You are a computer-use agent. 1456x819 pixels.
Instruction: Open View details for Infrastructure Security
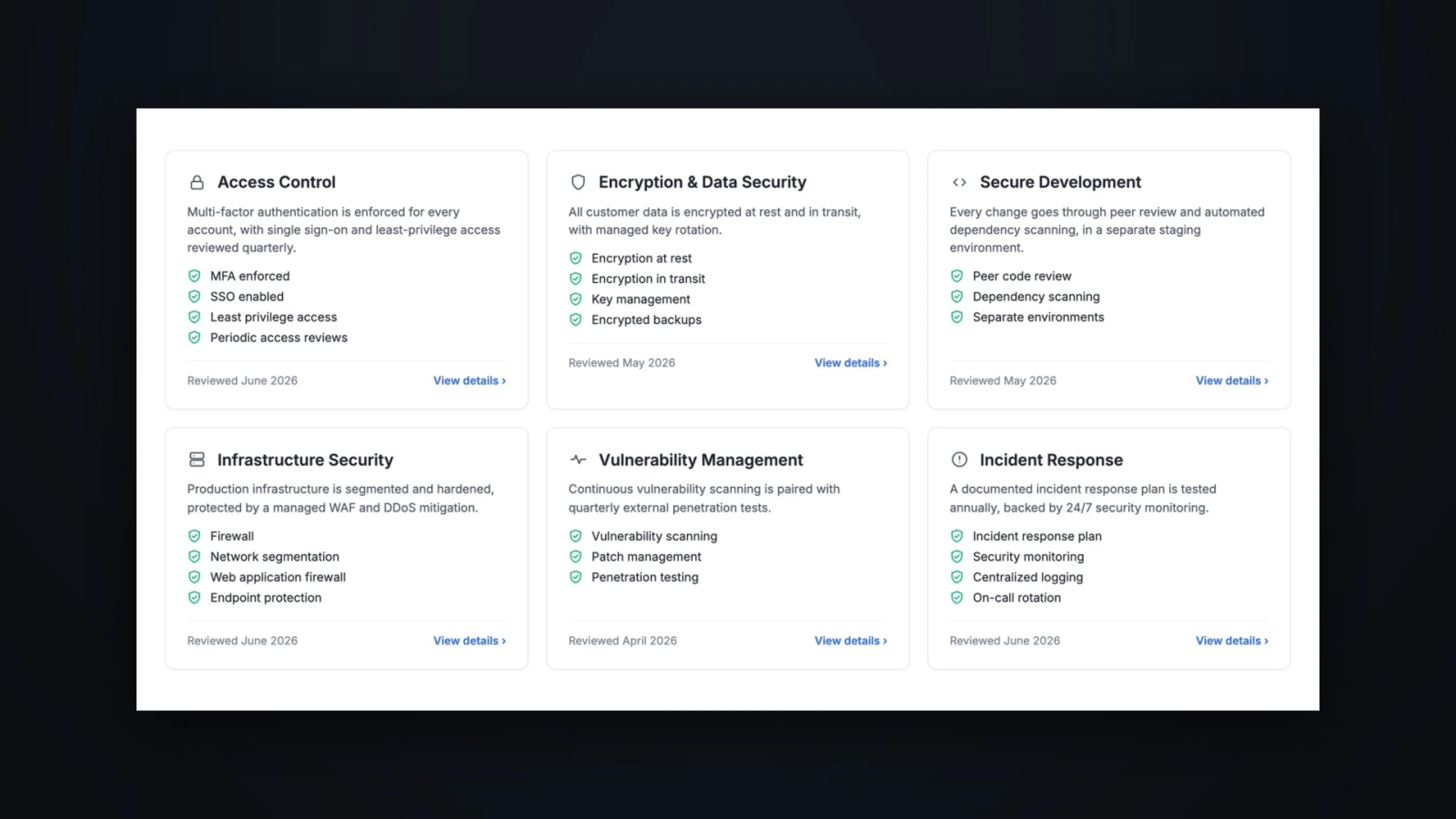coord(469,640)
